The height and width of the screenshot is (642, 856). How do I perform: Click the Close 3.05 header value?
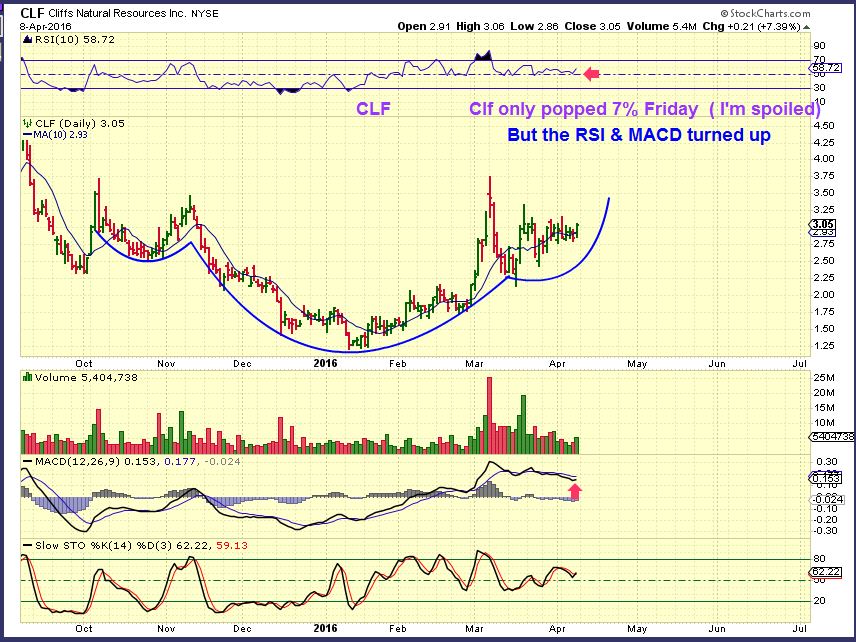click(592, 26)
